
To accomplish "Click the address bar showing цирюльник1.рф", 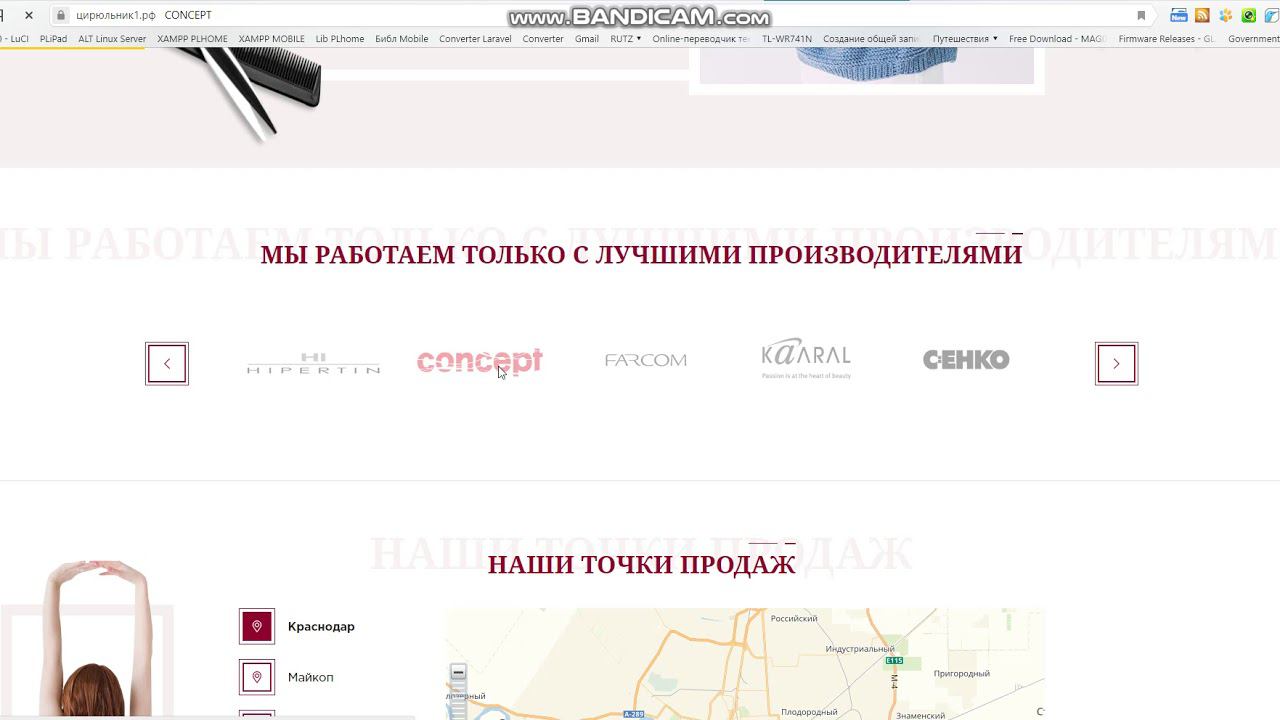I will [600, 15].
